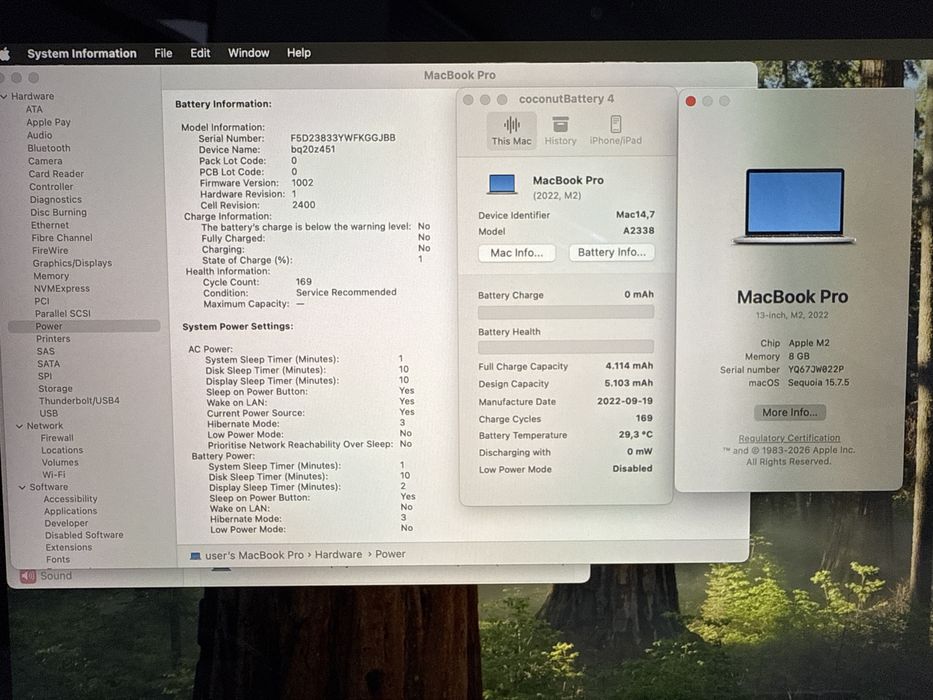The width and height of the screenshot is (933, 700).
Task: Select ATA in the sidebar
Action: coord(34,110)
